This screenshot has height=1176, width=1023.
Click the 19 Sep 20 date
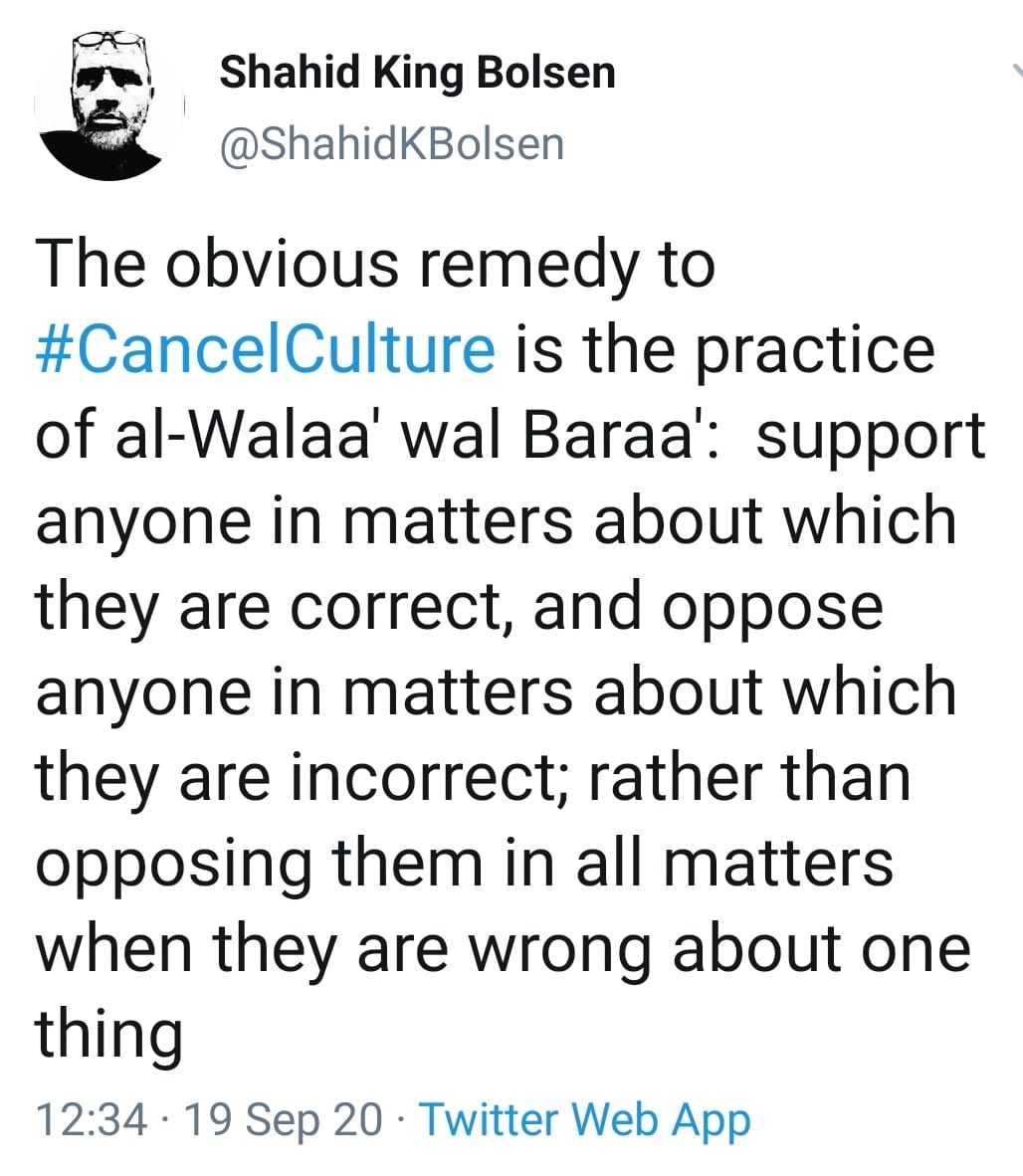284,1119
